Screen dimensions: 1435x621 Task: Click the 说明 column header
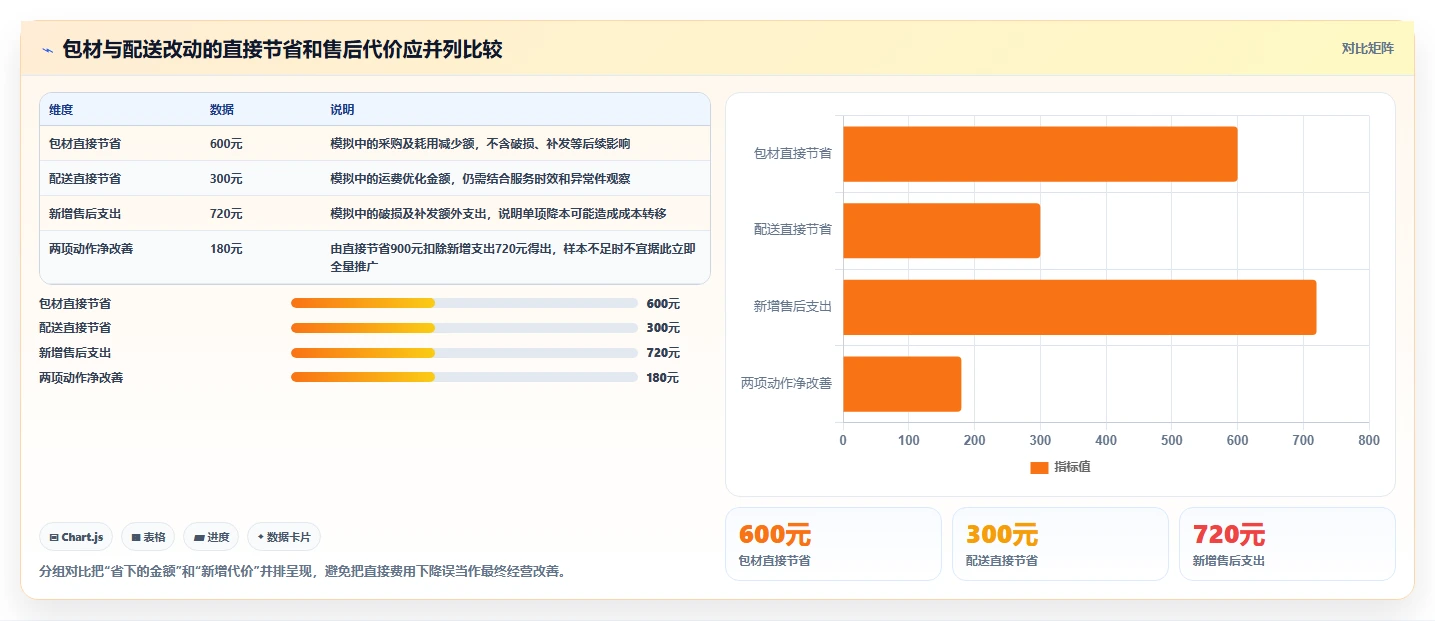[342, 110]
